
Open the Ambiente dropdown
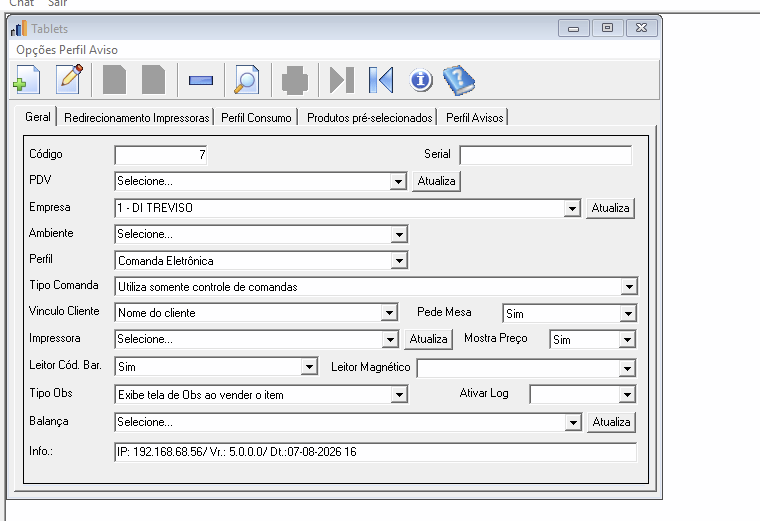point(399,235)
